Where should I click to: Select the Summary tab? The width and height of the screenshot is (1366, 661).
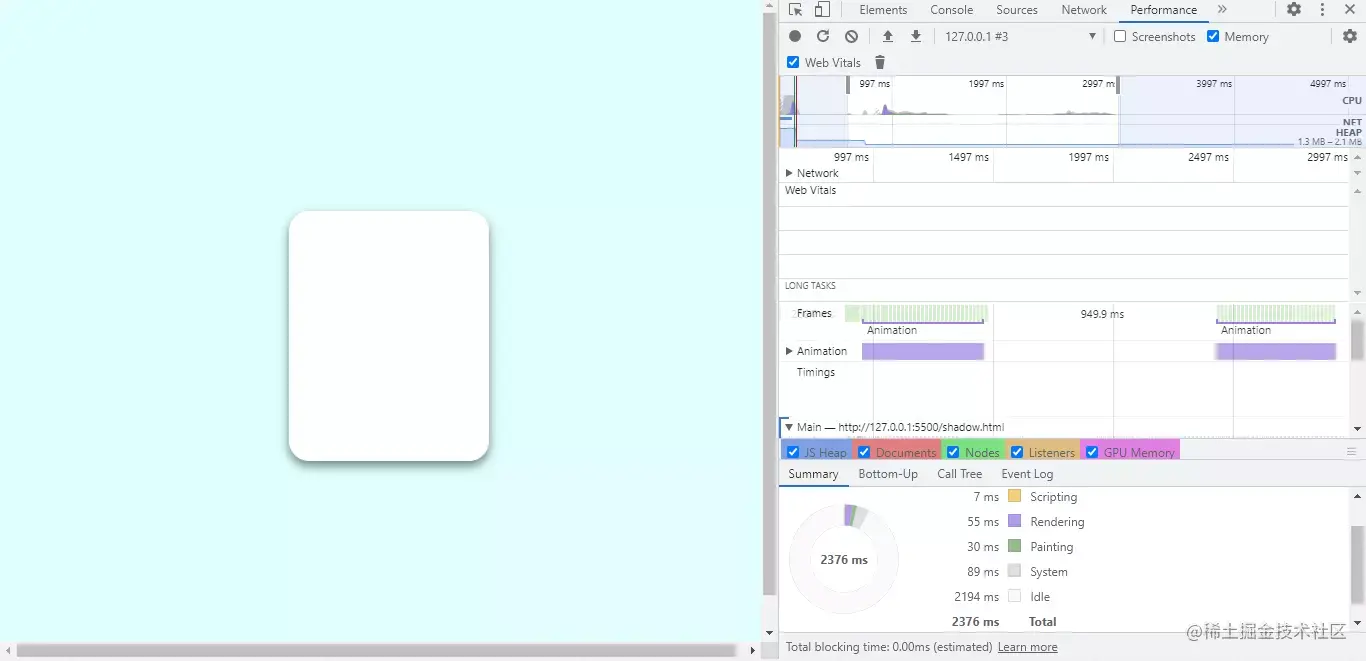813,474
